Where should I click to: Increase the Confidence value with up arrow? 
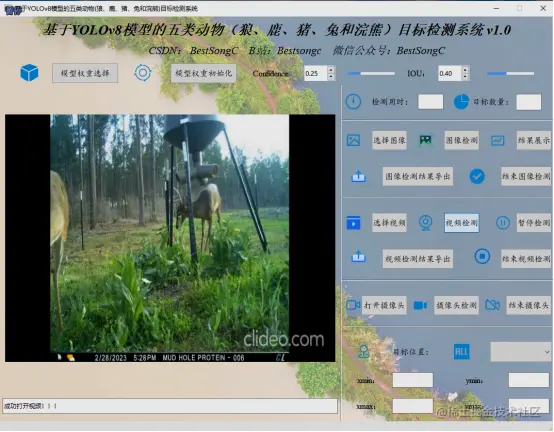(331, 70)
